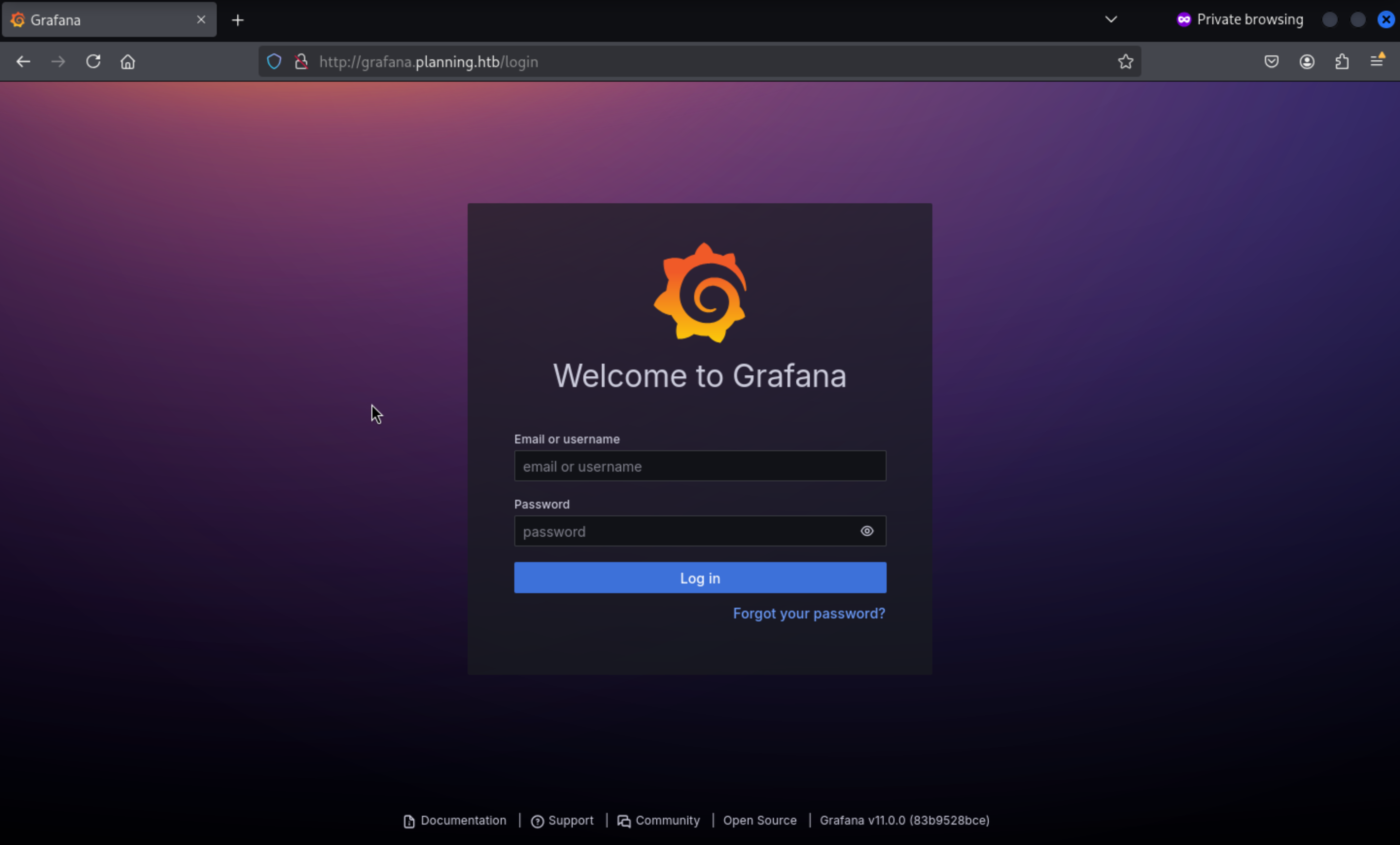Open the browser home page
Viewport: 1400px width, 845px height.
(128, 61)
